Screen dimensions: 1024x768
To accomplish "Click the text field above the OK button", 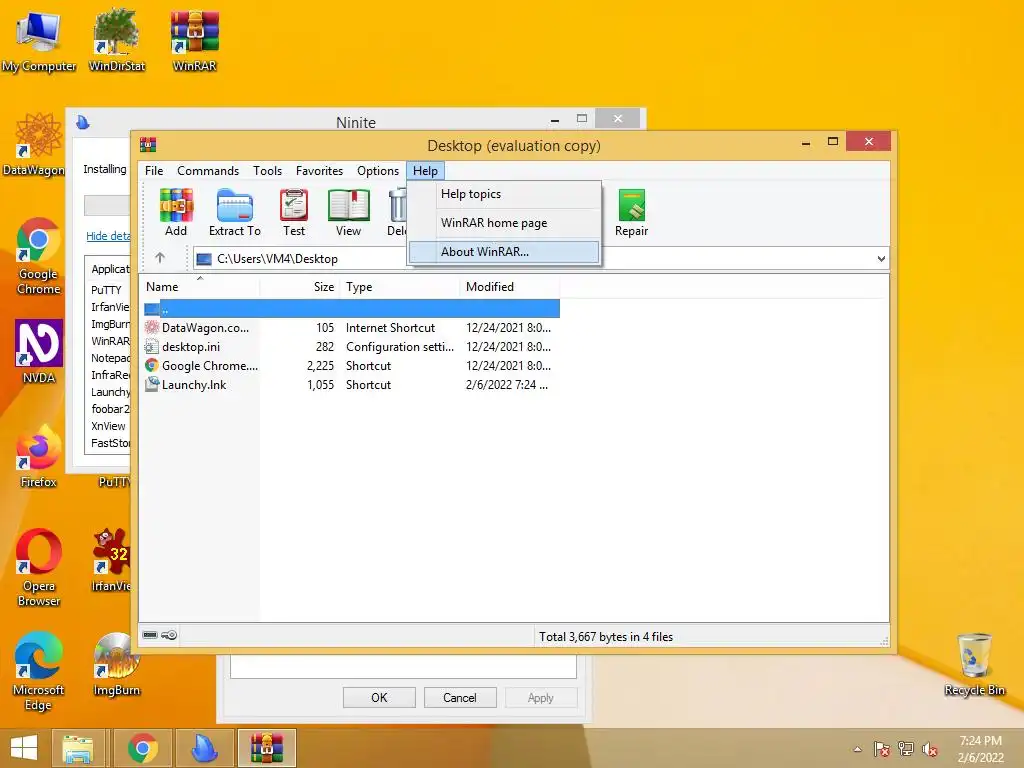I will click(403, 666).
